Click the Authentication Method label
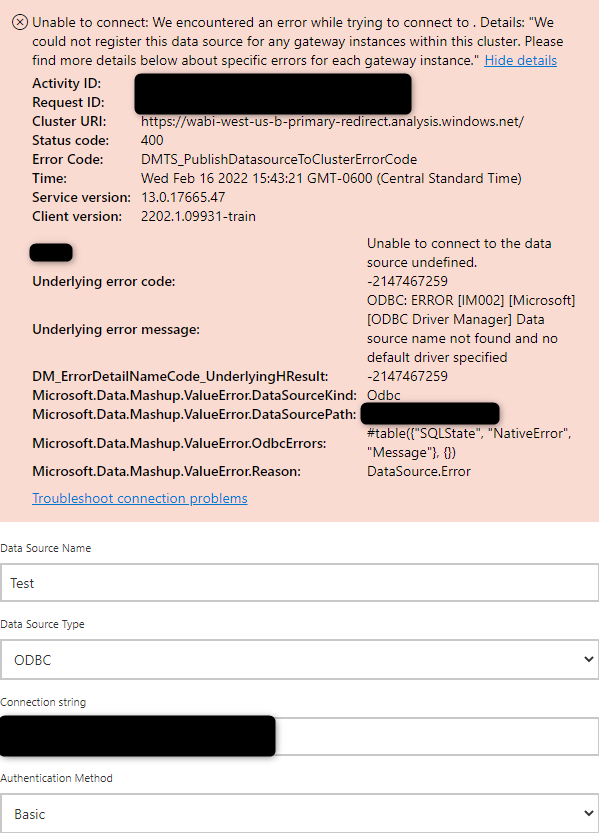Screen dimensions: 599x833 [56, 778]
